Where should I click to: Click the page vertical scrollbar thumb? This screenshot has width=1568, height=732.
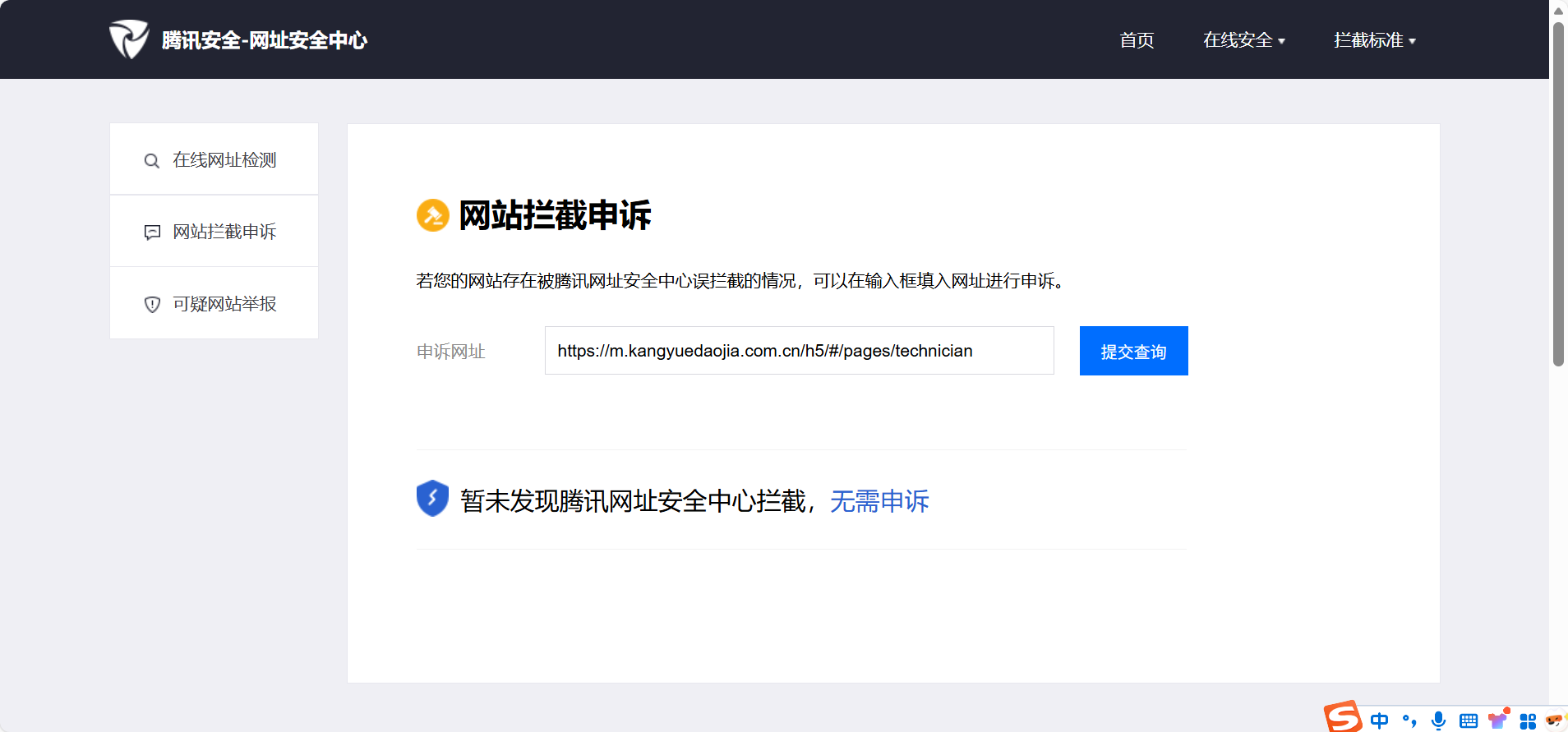[x=1558, y=194]
